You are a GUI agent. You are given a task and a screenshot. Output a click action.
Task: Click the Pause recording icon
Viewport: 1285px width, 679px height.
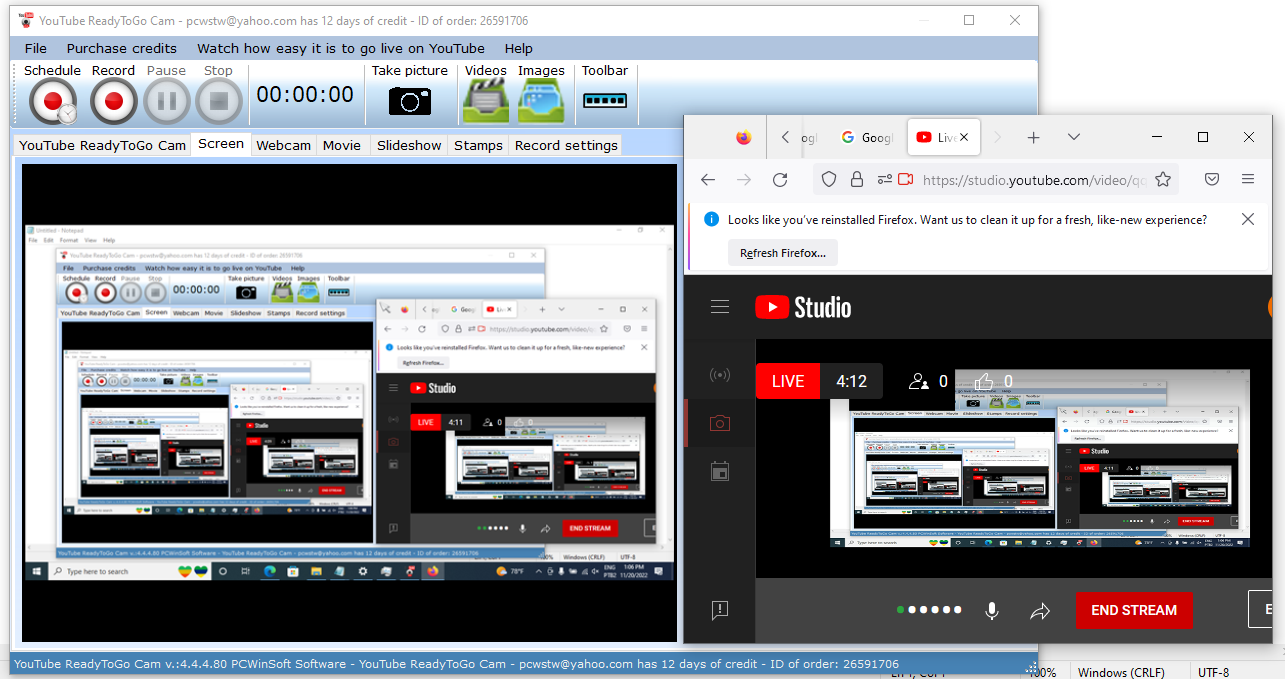tap(166, 101)
